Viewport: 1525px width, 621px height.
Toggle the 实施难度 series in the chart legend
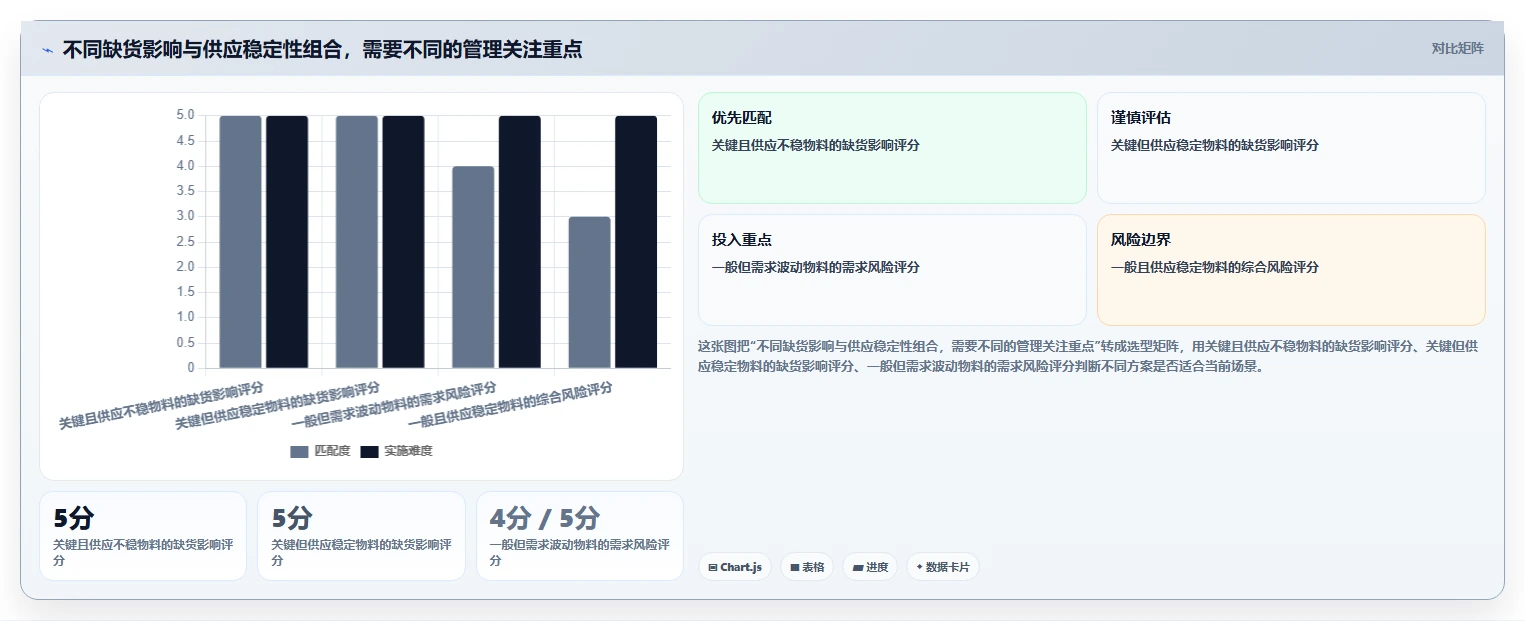pyautogui.click(x=396, y=451)
